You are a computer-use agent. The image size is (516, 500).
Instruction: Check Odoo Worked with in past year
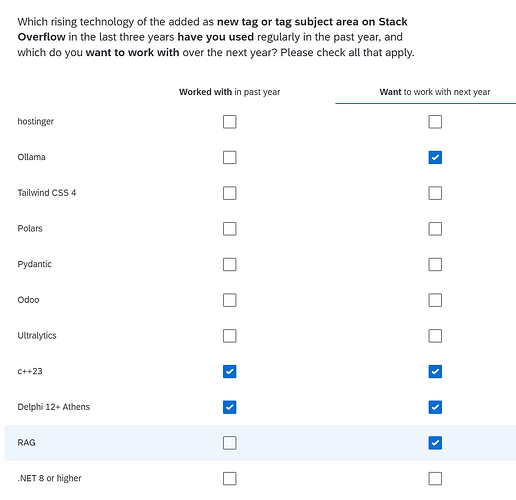pos(229,300)
